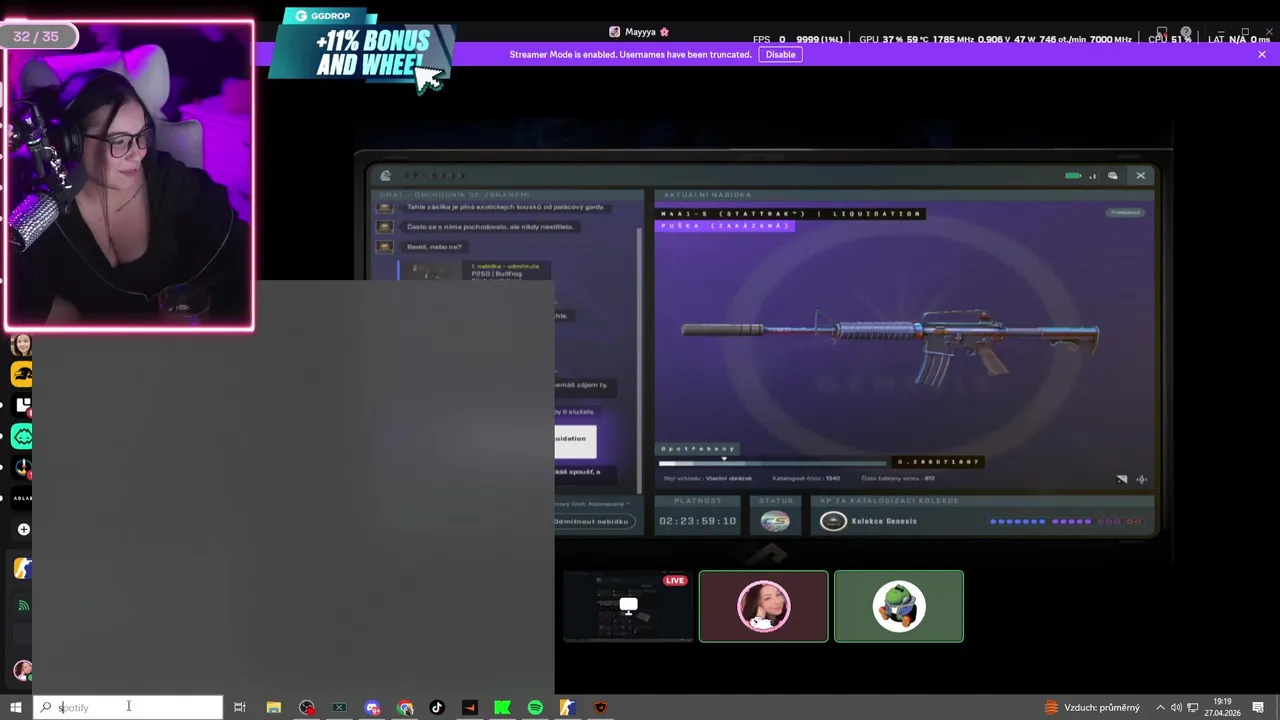
Task: Click the green battery indicator in terminal header
Action: click(1073, 176)
